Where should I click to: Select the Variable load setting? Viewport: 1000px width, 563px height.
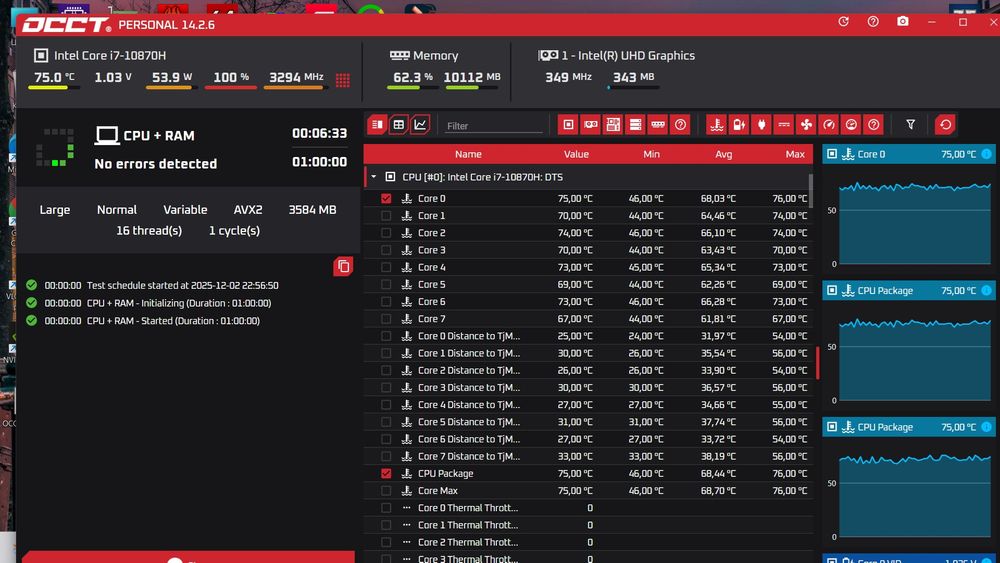click(x=185, y=210)
